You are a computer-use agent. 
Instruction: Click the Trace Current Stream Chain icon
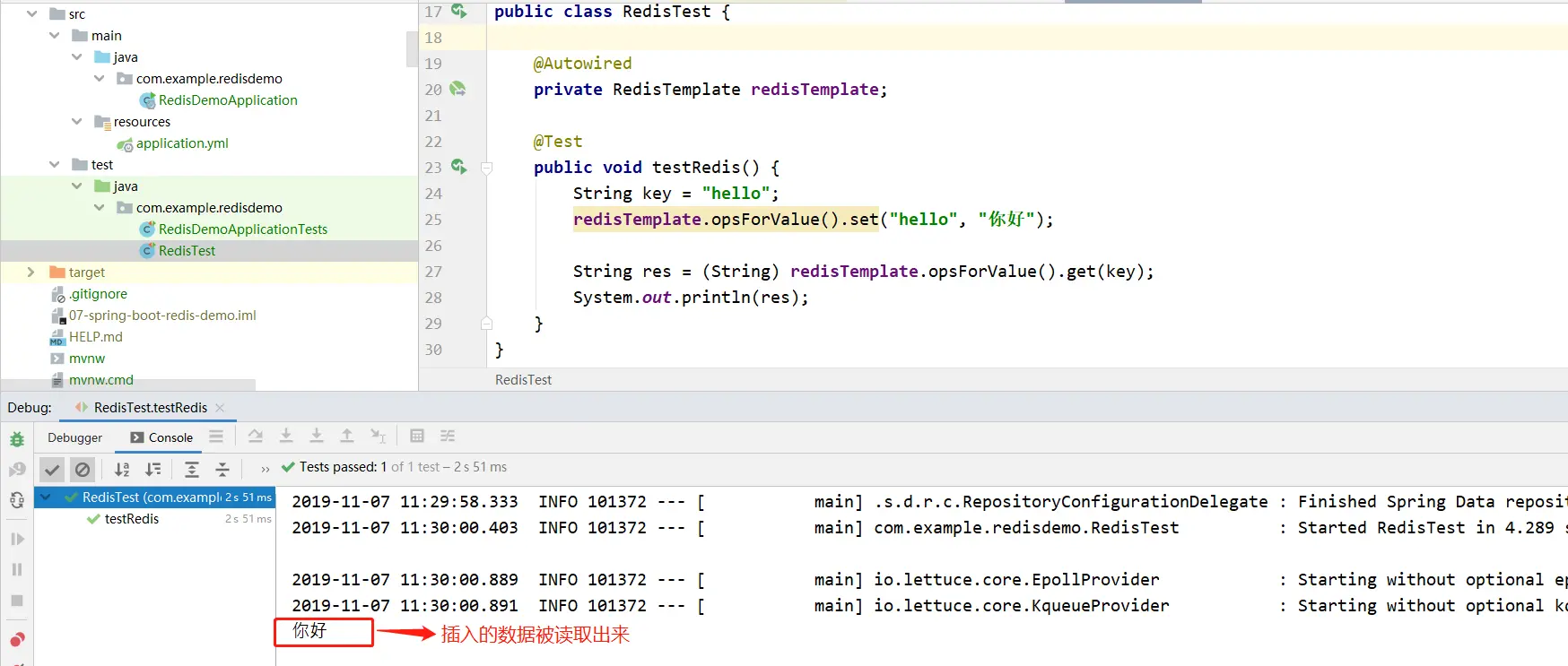(x=448, y=437)
